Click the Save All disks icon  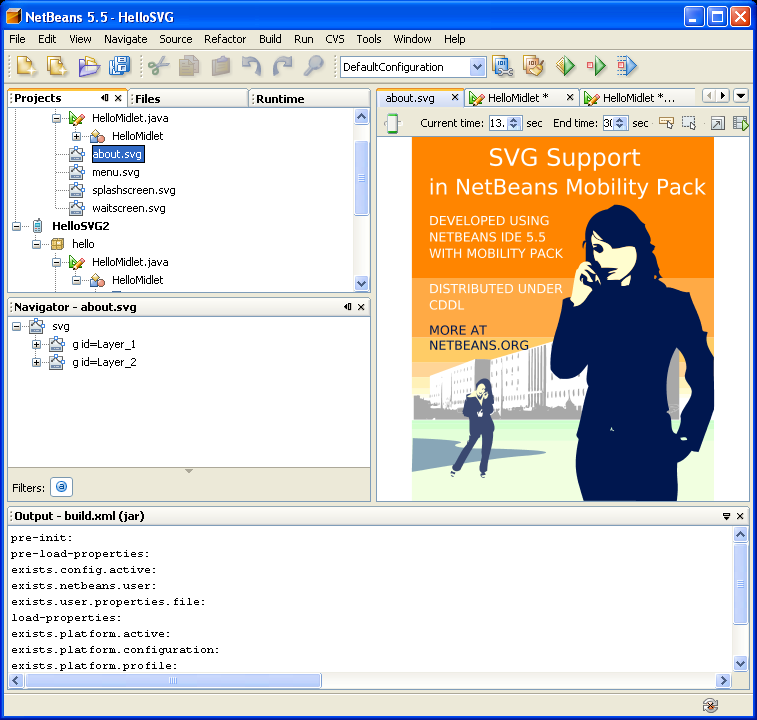pyautogui.click(x=119, y=66)
